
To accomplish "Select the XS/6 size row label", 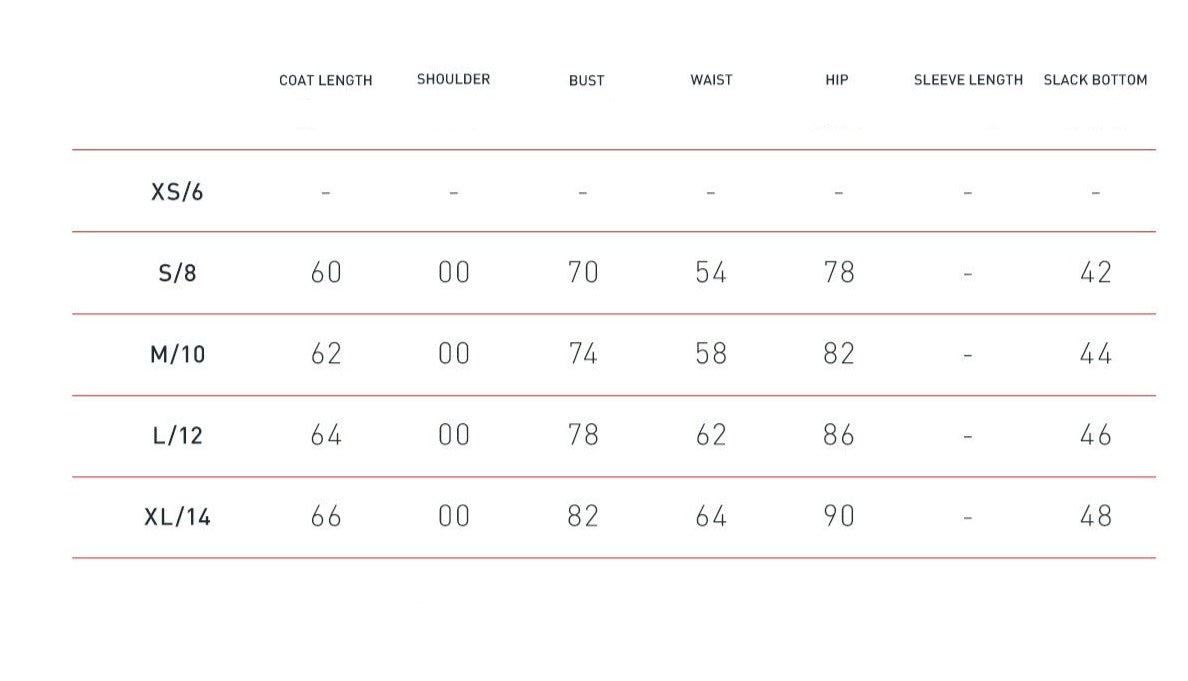I will coord(177,191).
